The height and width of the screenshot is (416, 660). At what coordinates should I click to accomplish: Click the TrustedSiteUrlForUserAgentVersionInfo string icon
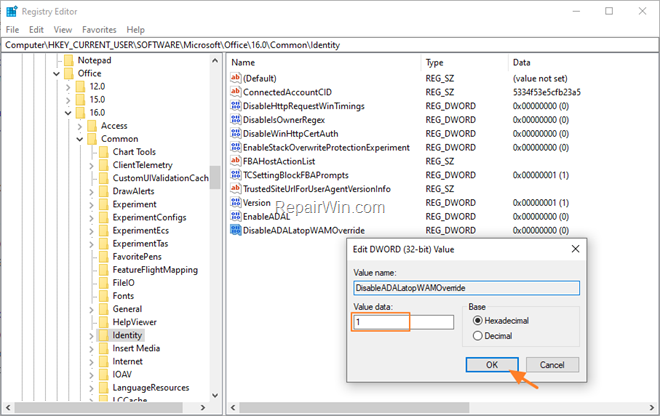(x=235, y=189)
